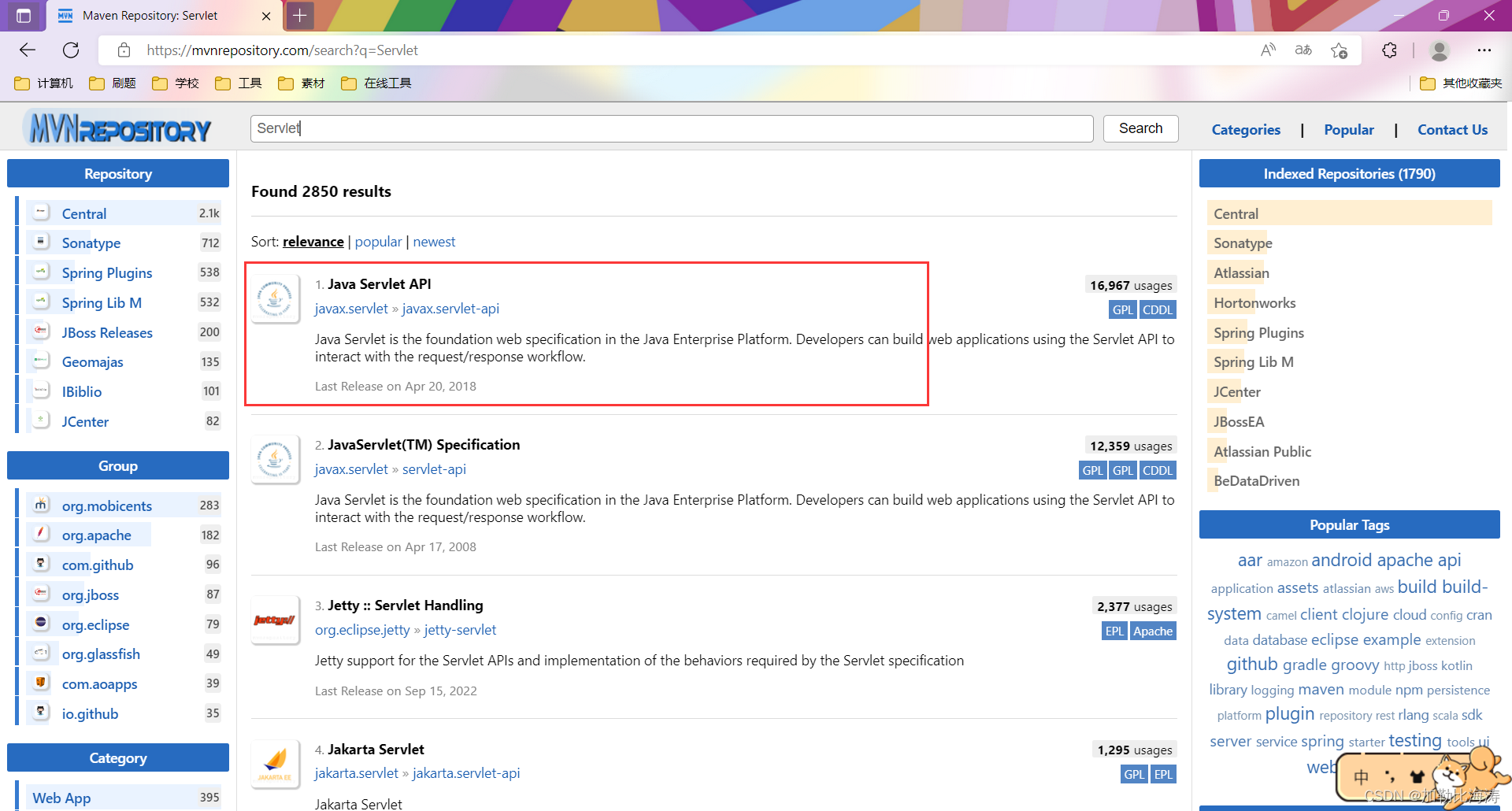1512x811 pixels.
Task: Go back with the browser back arrow
Action: (28, 50)
